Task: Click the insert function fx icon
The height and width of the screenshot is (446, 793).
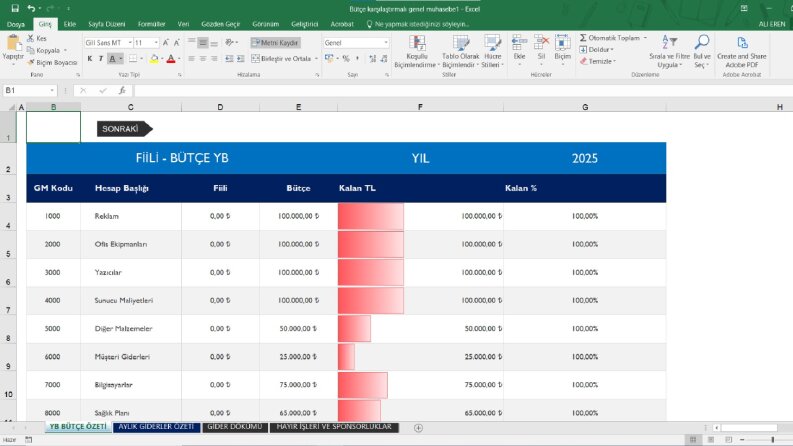Action: (x=122, y=91)
